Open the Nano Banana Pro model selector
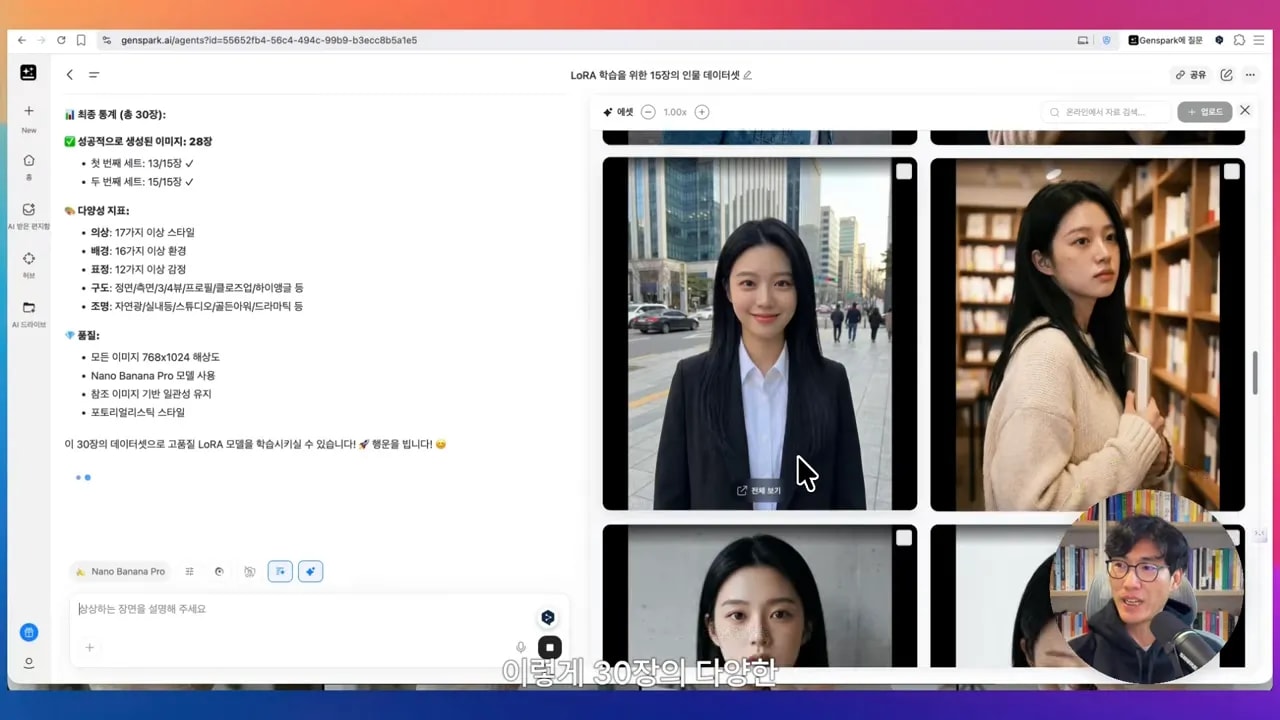Image resolution: width=1280 pixels, height=720 pixels. 119,571
